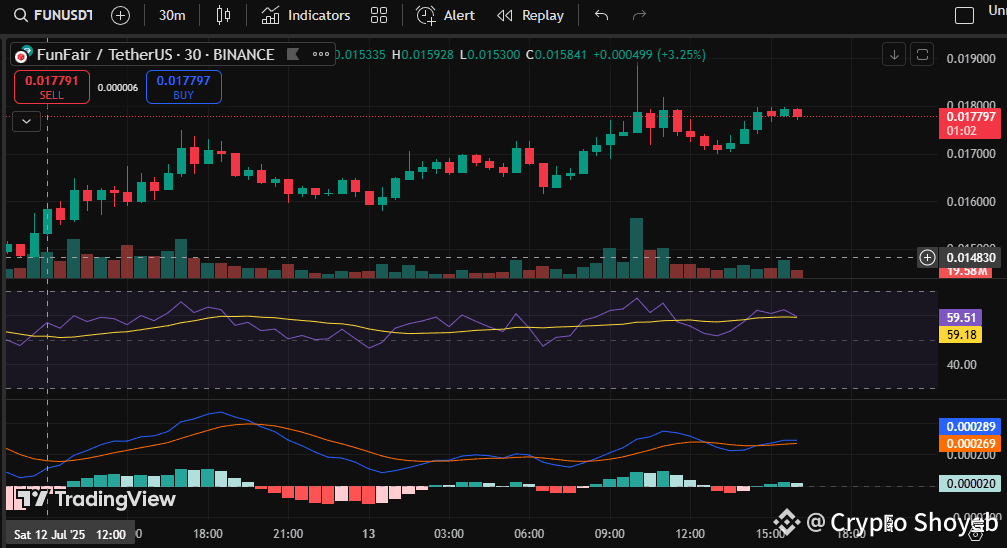Click the redo arrow
The height and width of the screenshot is (548, 1007).
click(639, 15)
